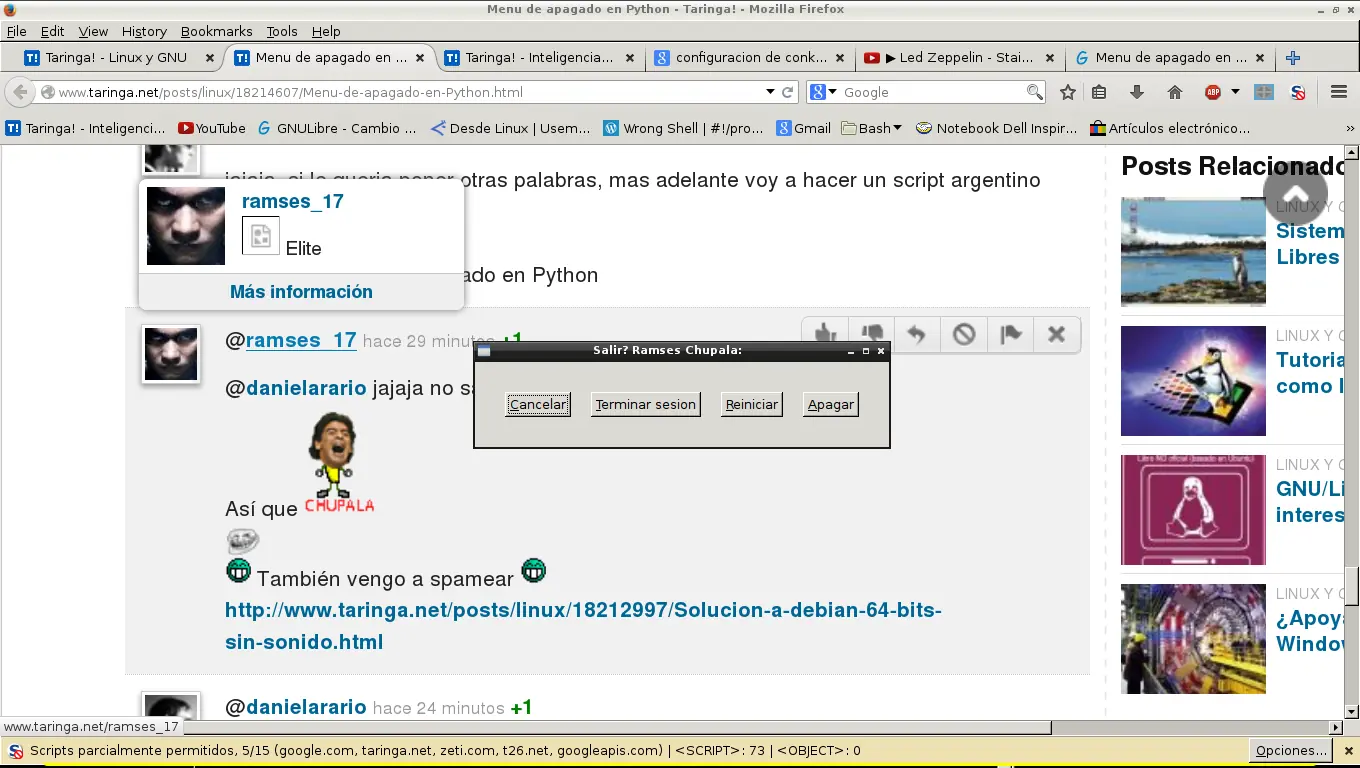Like the comment with thumbs up
Viewport: 1360px width, 768px height.
pos(824,334)
